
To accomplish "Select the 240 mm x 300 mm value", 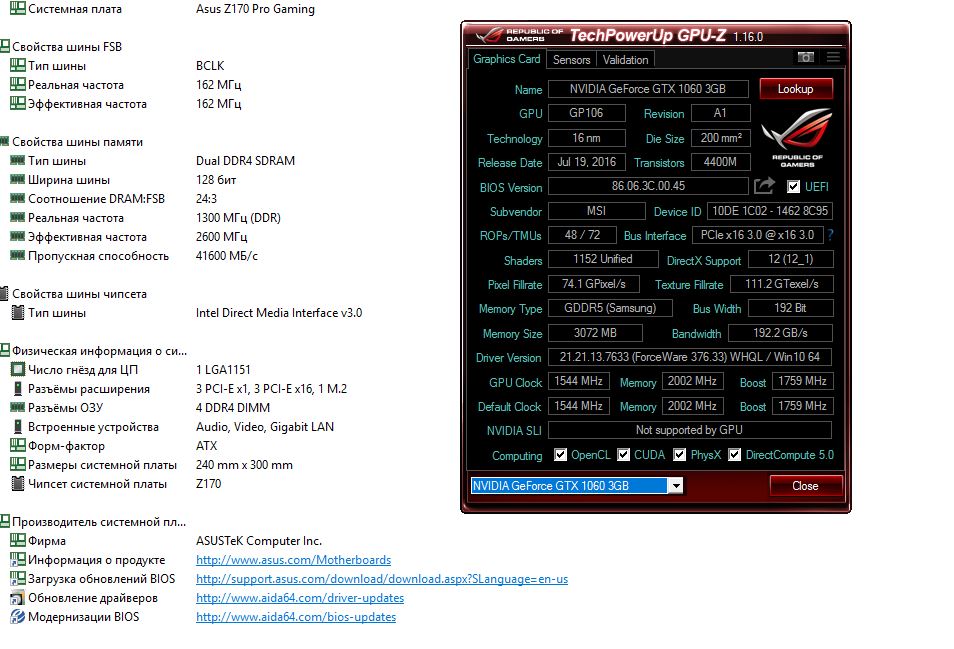I will click(x=244, y=465).
